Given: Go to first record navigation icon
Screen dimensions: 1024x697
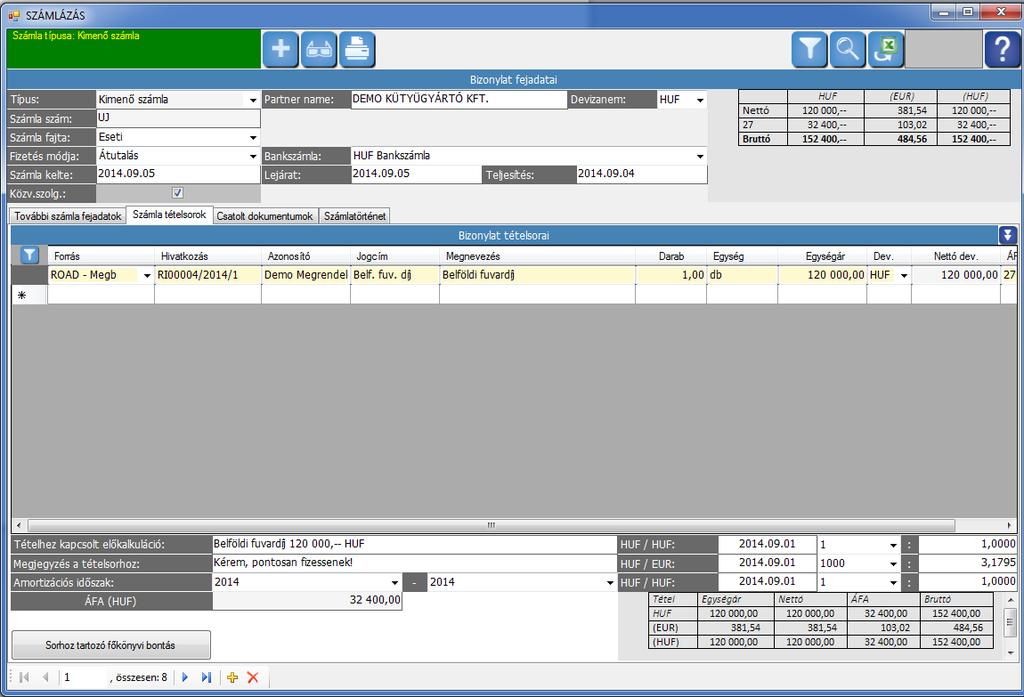Looking at the screenshot, I should 24,677.
